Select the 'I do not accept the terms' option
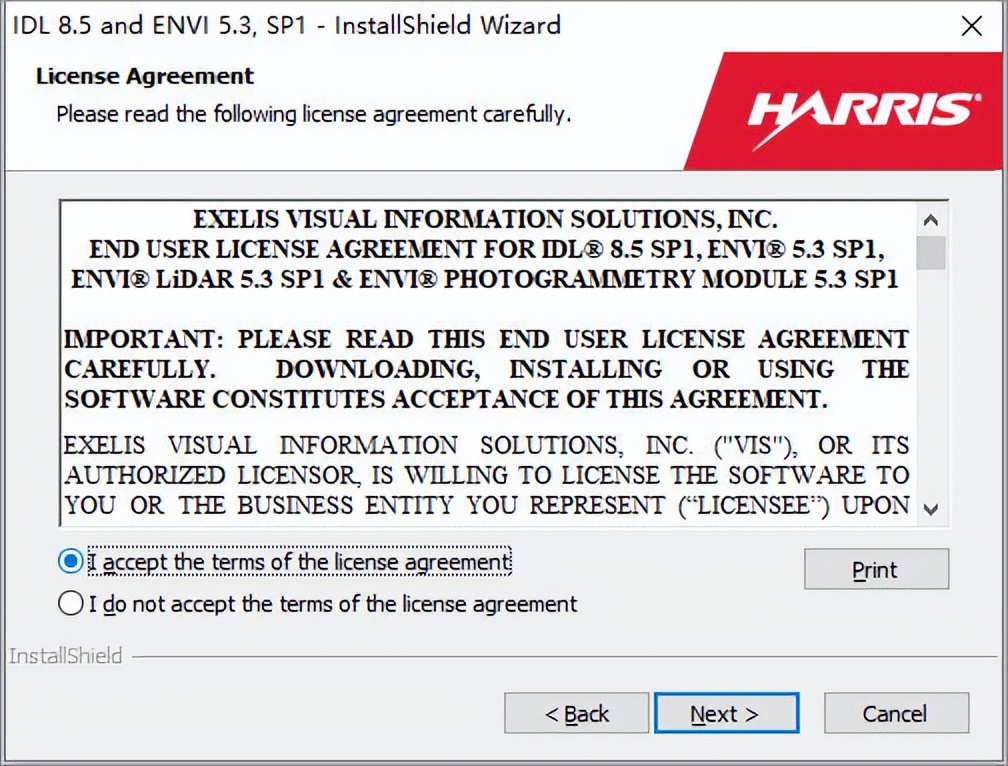The height and width of the screenshot is (766, 1008). [69, 604]
